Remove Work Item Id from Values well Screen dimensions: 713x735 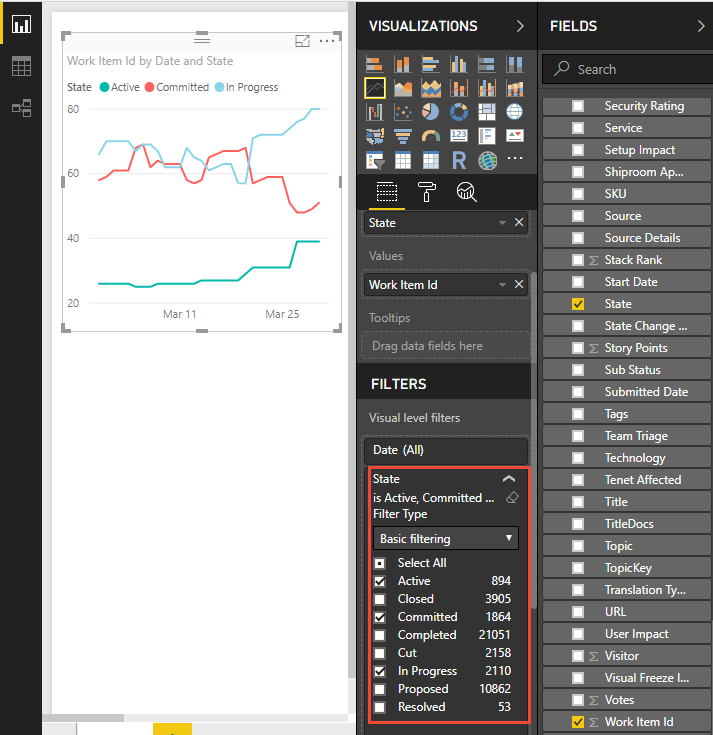[519, 284]
